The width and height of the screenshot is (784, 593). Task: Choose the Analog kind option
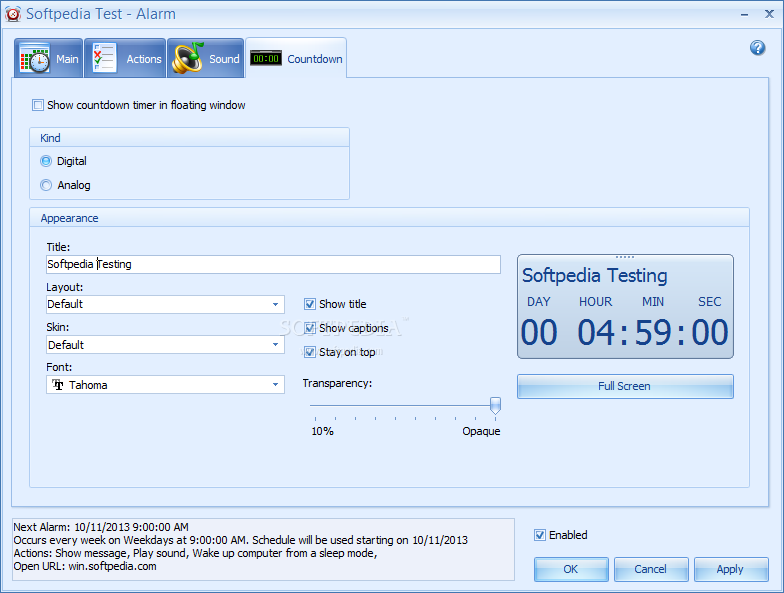click(x=46, y=185)
